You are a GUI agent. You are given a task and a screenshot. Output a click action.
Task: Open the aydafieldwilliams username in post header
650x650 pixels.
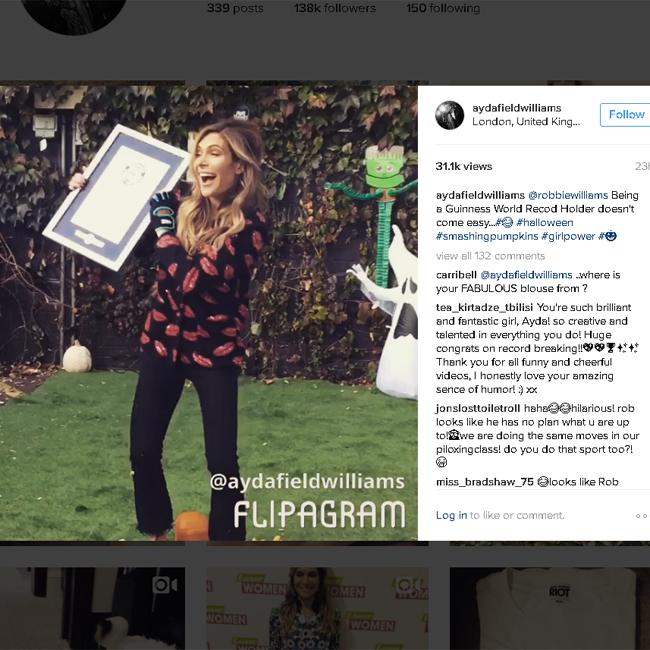pos(517,108)
